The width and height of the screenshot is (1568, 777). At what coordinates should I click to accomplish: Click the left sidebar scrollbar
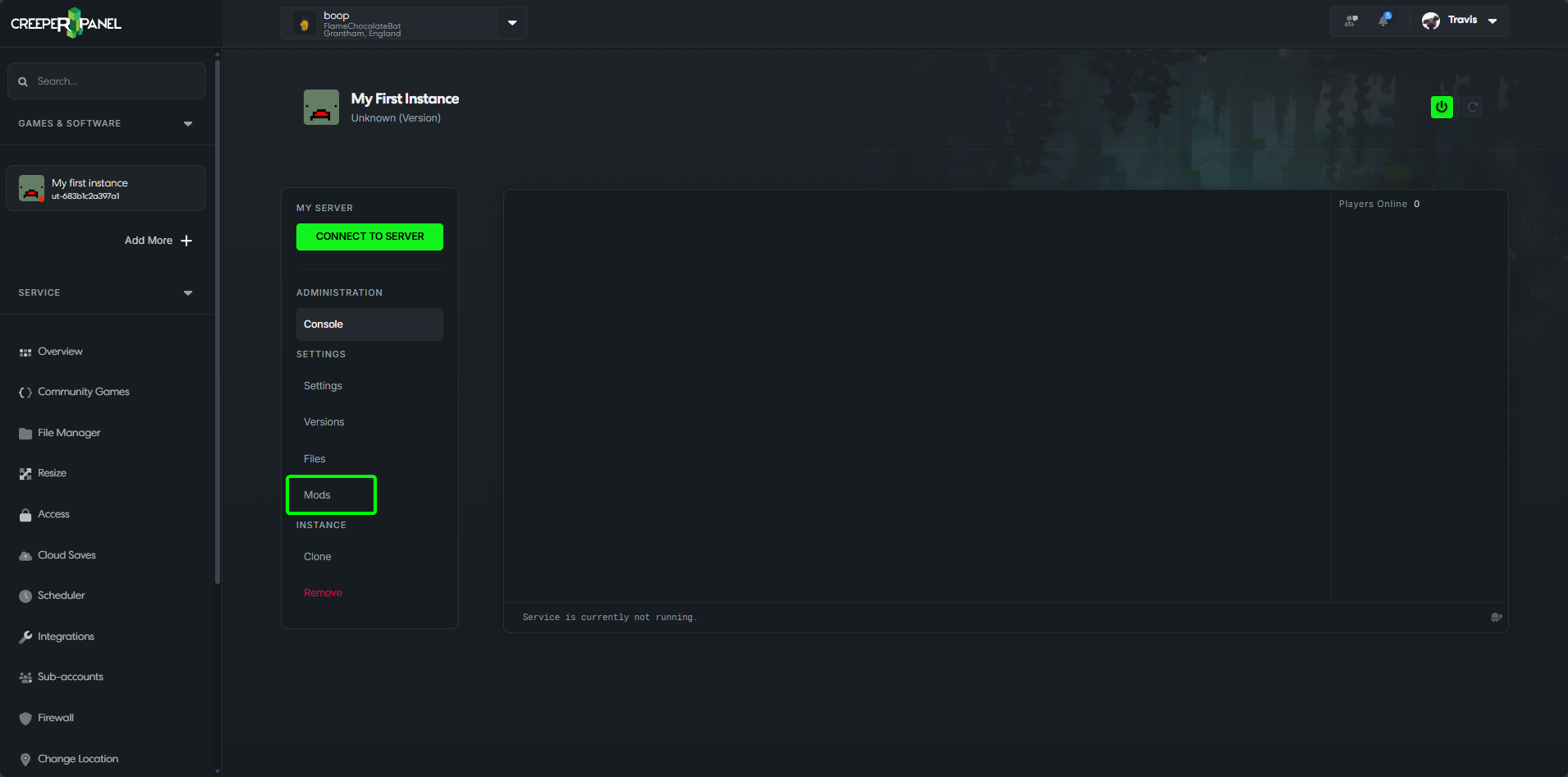pyautogui.click(x=218, y=320)
